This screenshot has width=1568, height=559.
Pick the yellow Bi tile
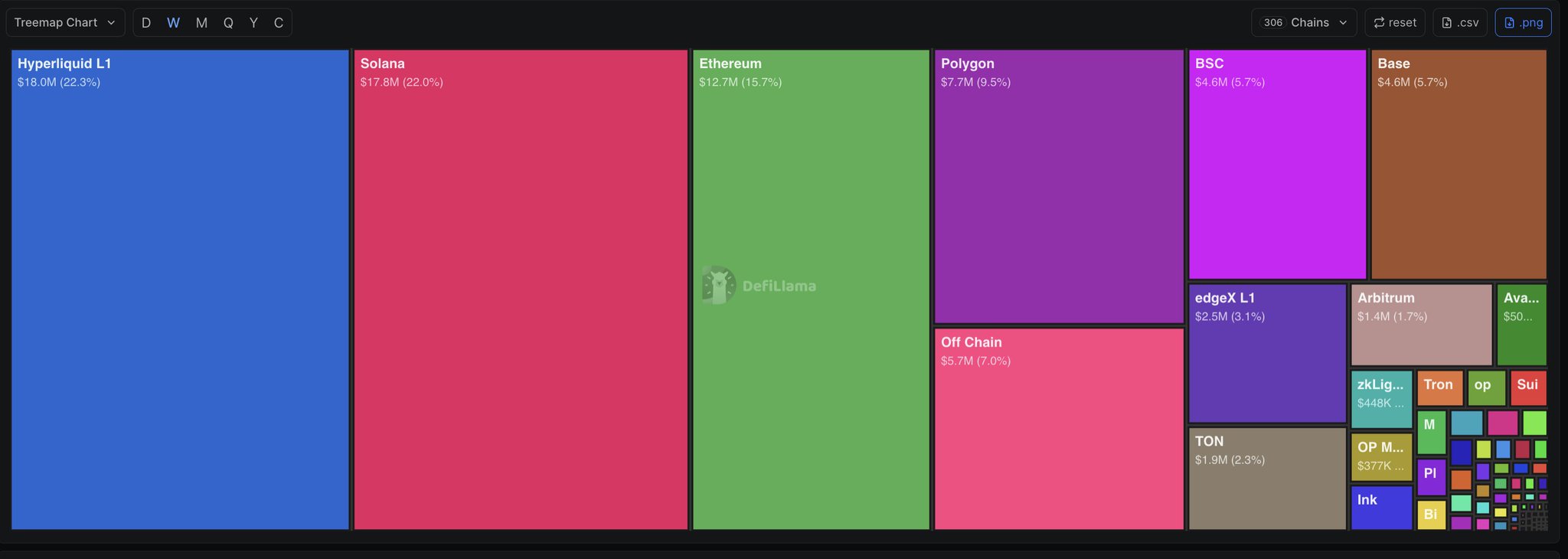point(1432,515)
